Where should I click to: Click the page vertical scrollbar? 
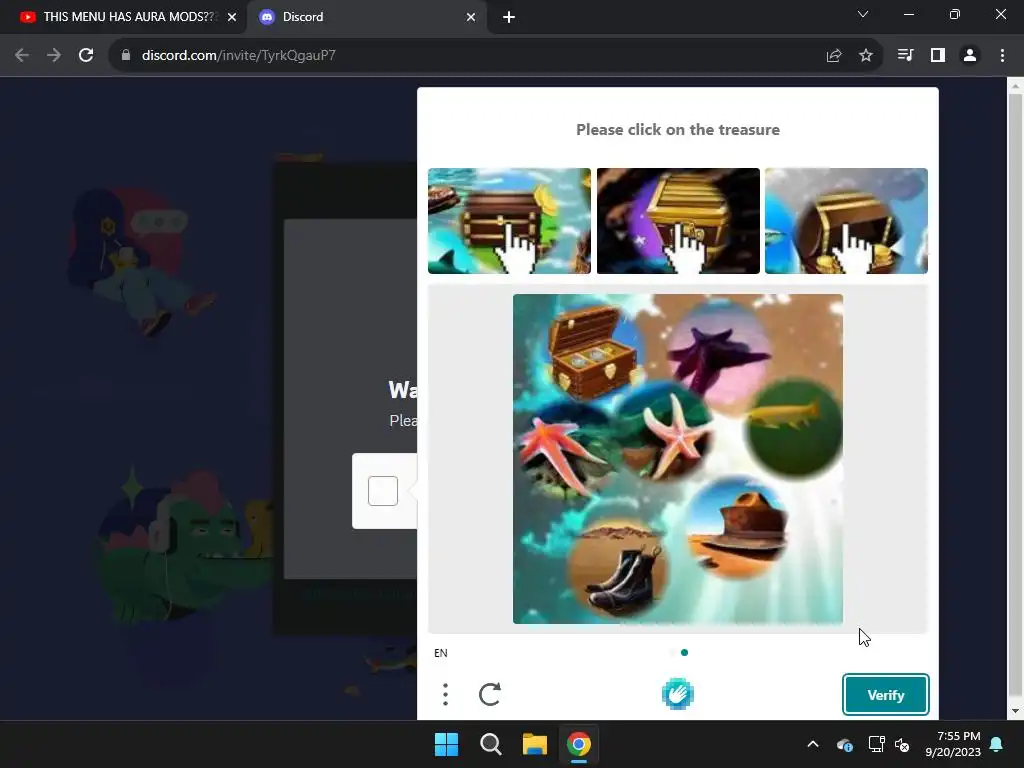click(1015, 395)
